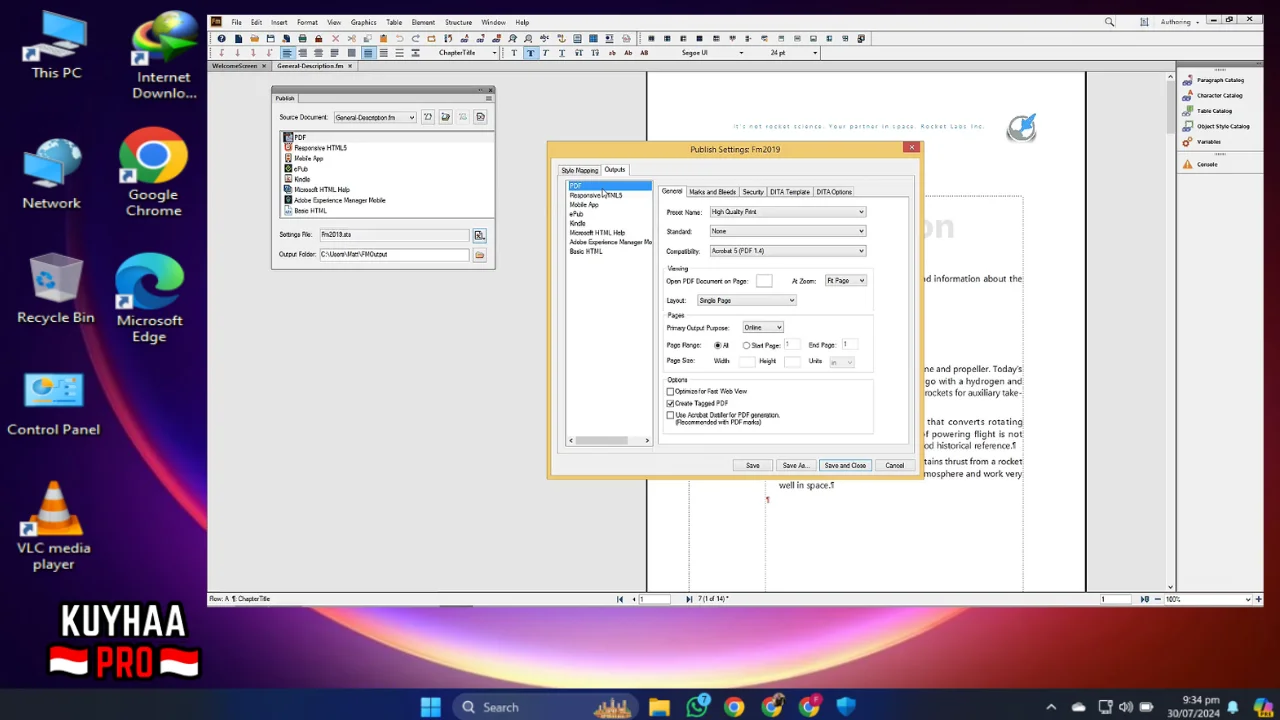
Task: Open the Graphics menu
Action: coord(363,22)
